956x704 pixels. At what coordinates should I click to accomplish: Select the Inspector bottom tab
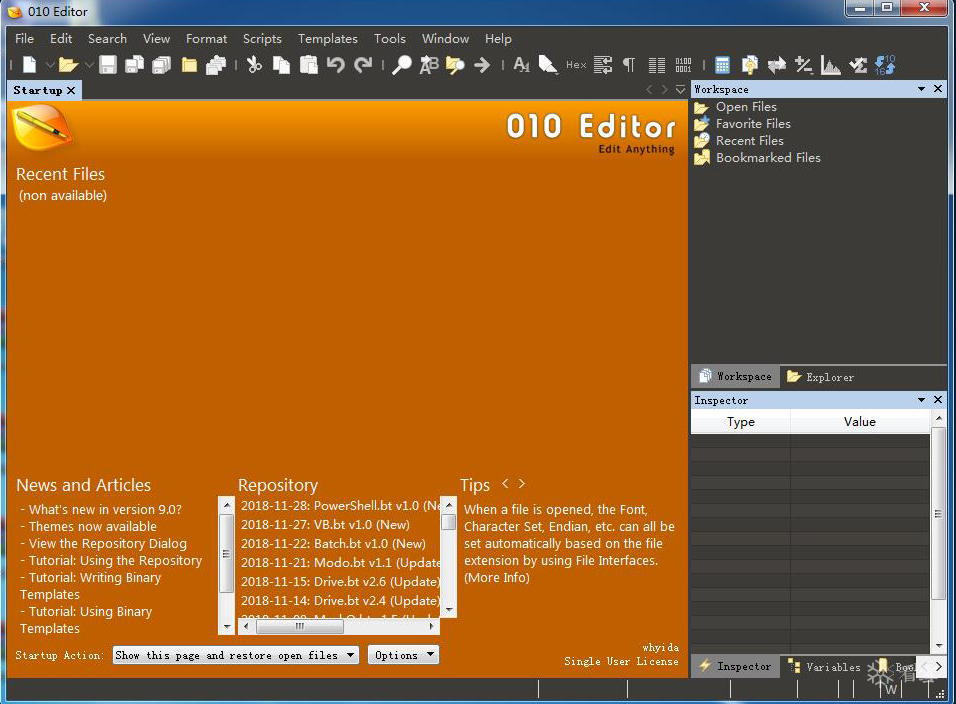(x=735, y=667)
